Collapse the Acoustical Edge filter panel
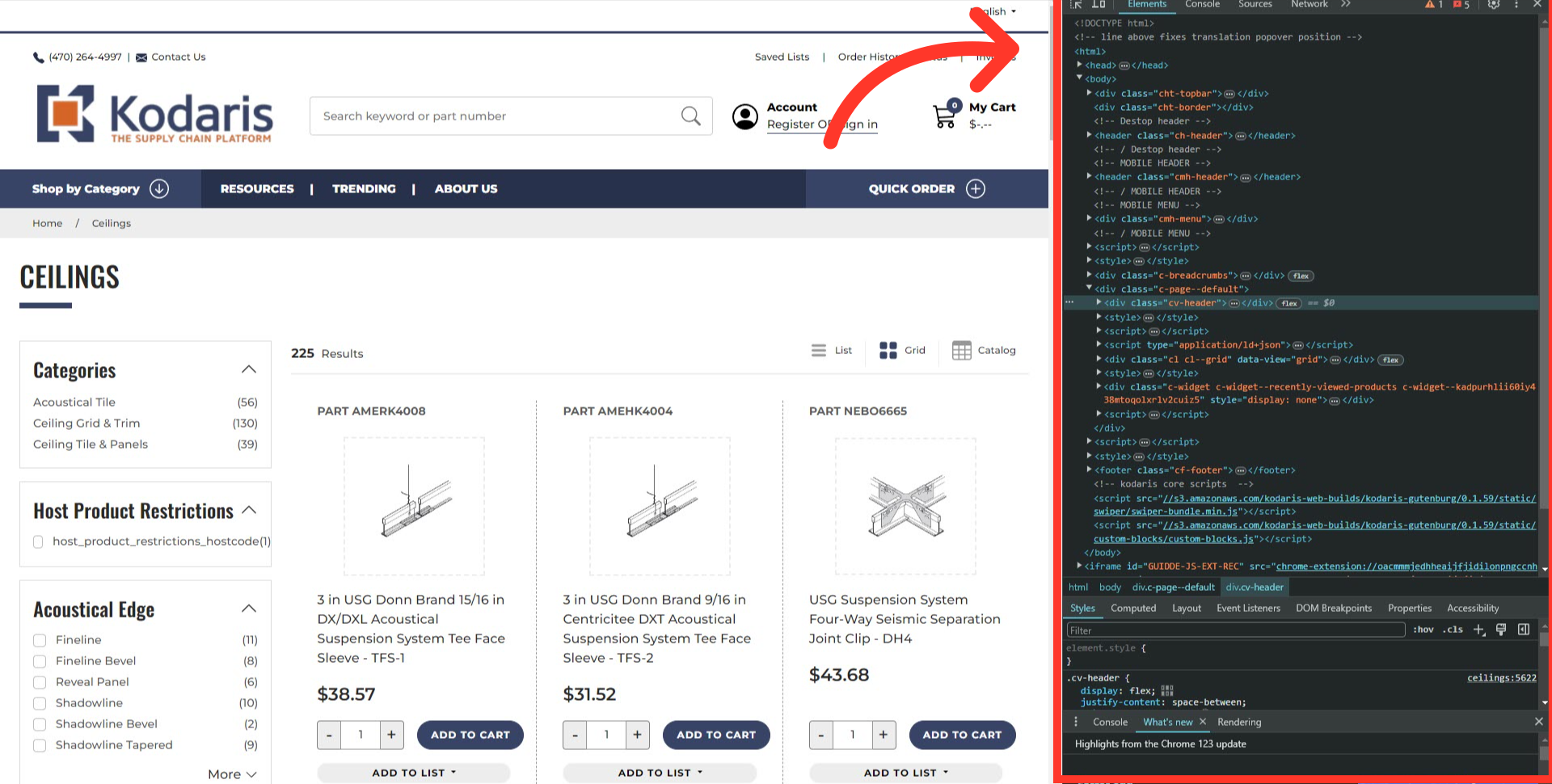Viewport: 1552px width, 784px height. click(249, 609)
